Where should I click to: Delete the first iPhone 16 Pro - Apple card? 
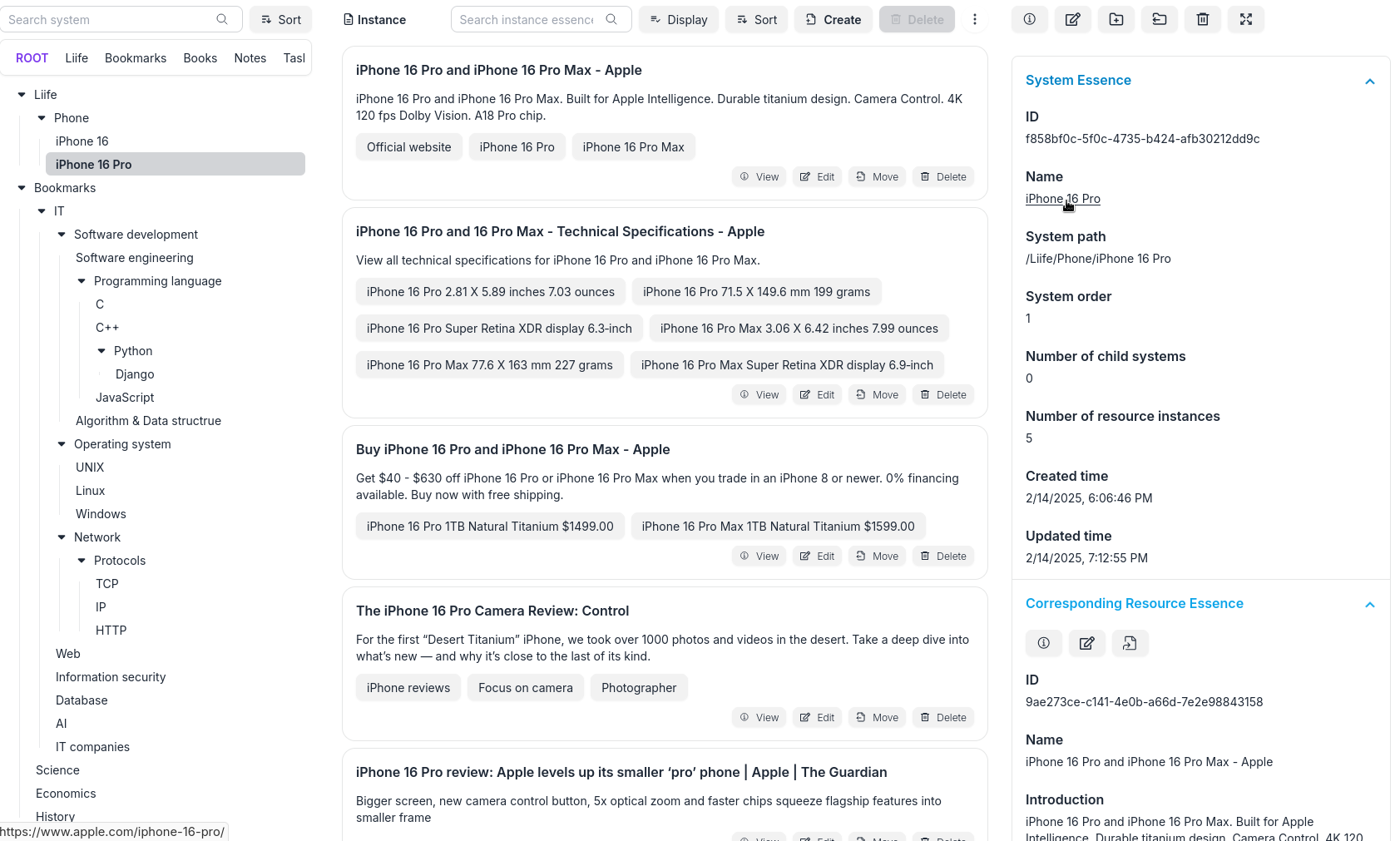pos(944,176)
